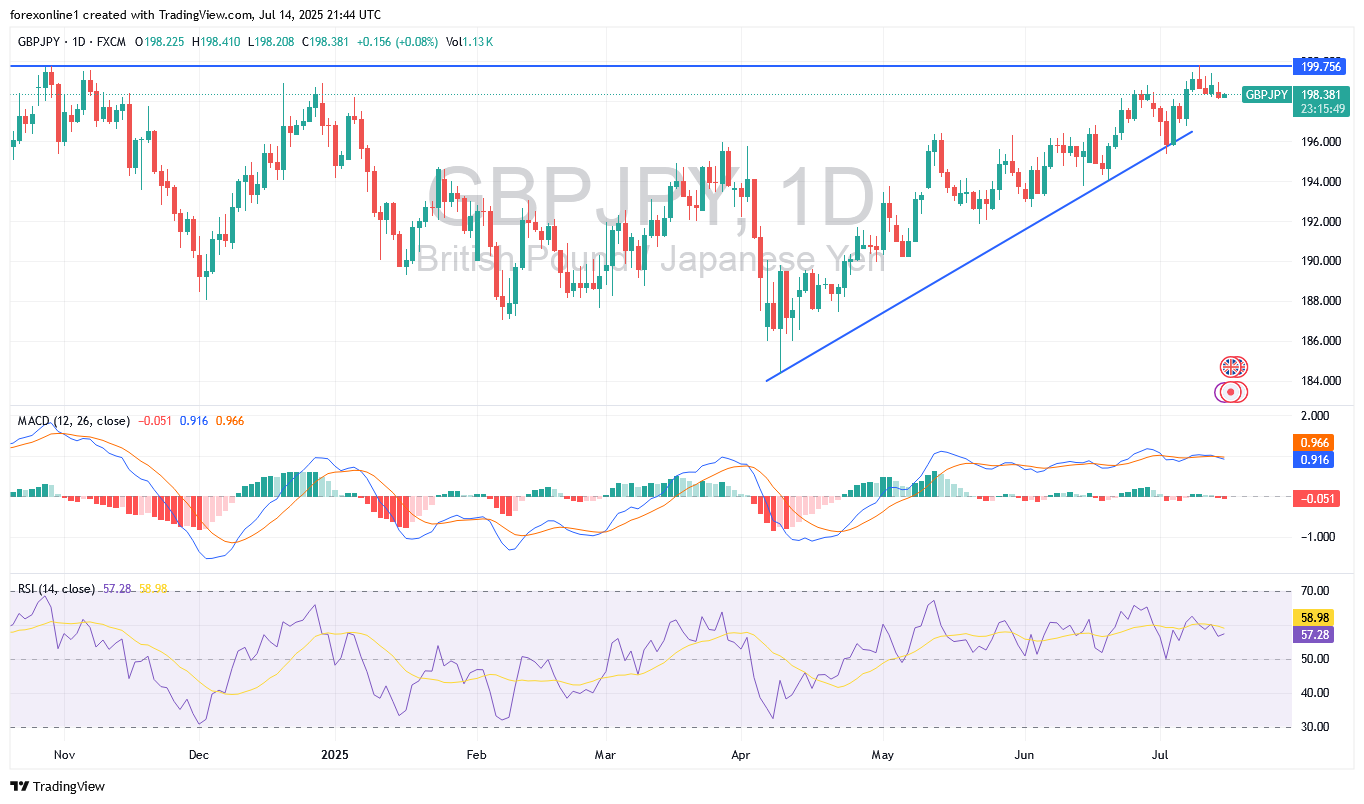Click the Feb label on time axis
The height and width of the screenshot is (804, 1364).
475,754
